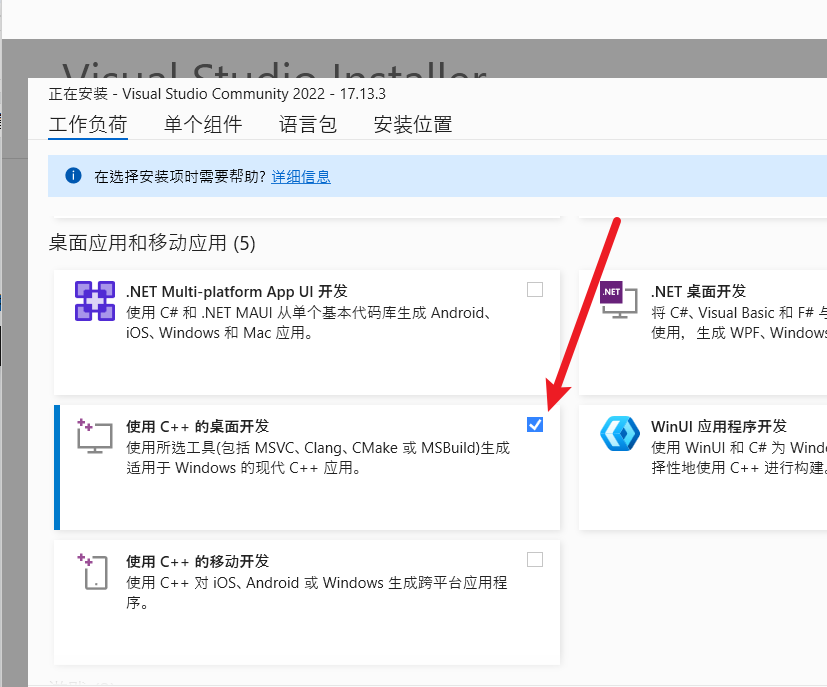
Task: Click the iOS, Android 或 Windows 跨平台 description
Action: tap(316, 593)
